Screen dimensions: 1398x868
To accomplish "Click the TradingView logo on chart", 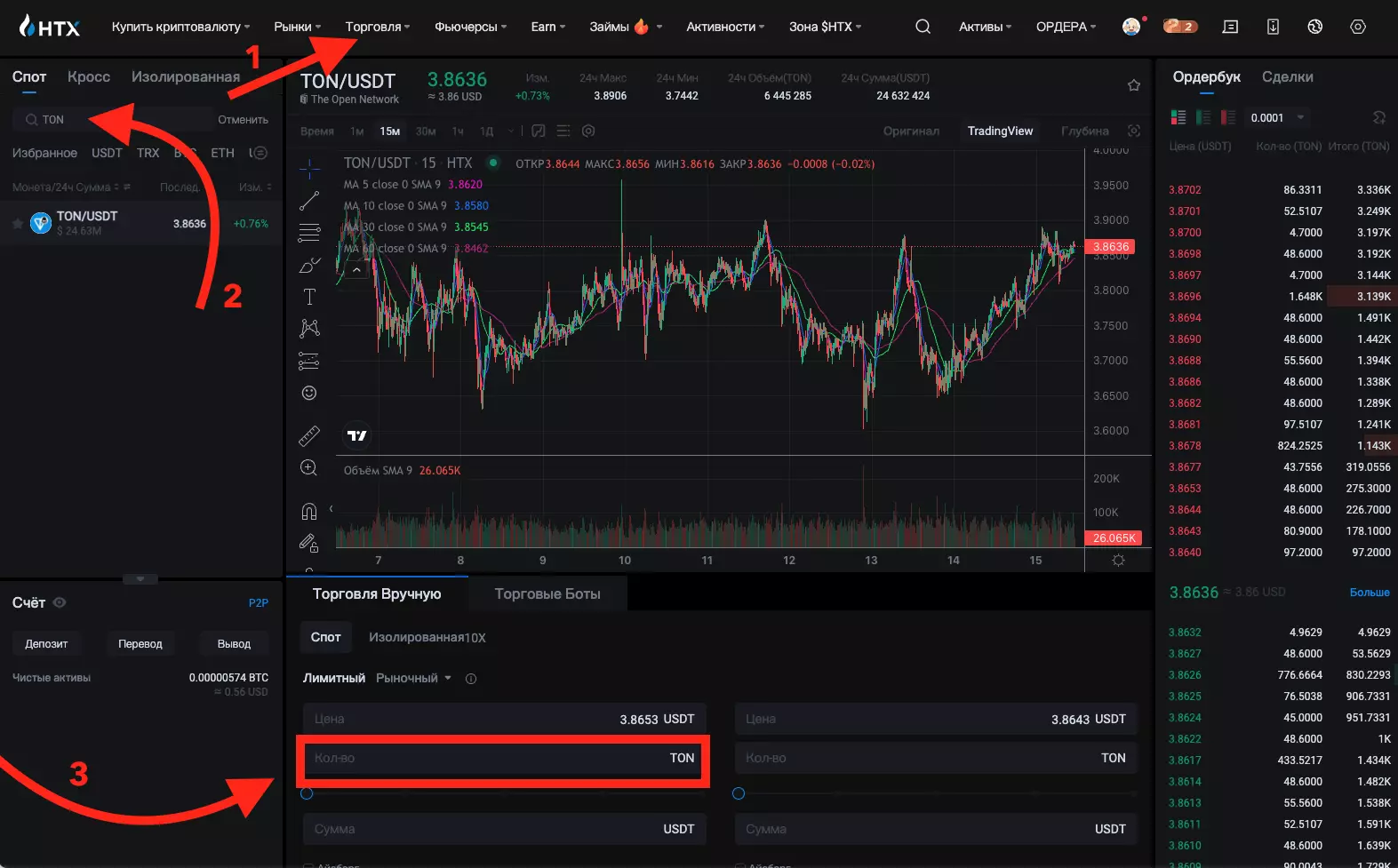I will [356, 435].
